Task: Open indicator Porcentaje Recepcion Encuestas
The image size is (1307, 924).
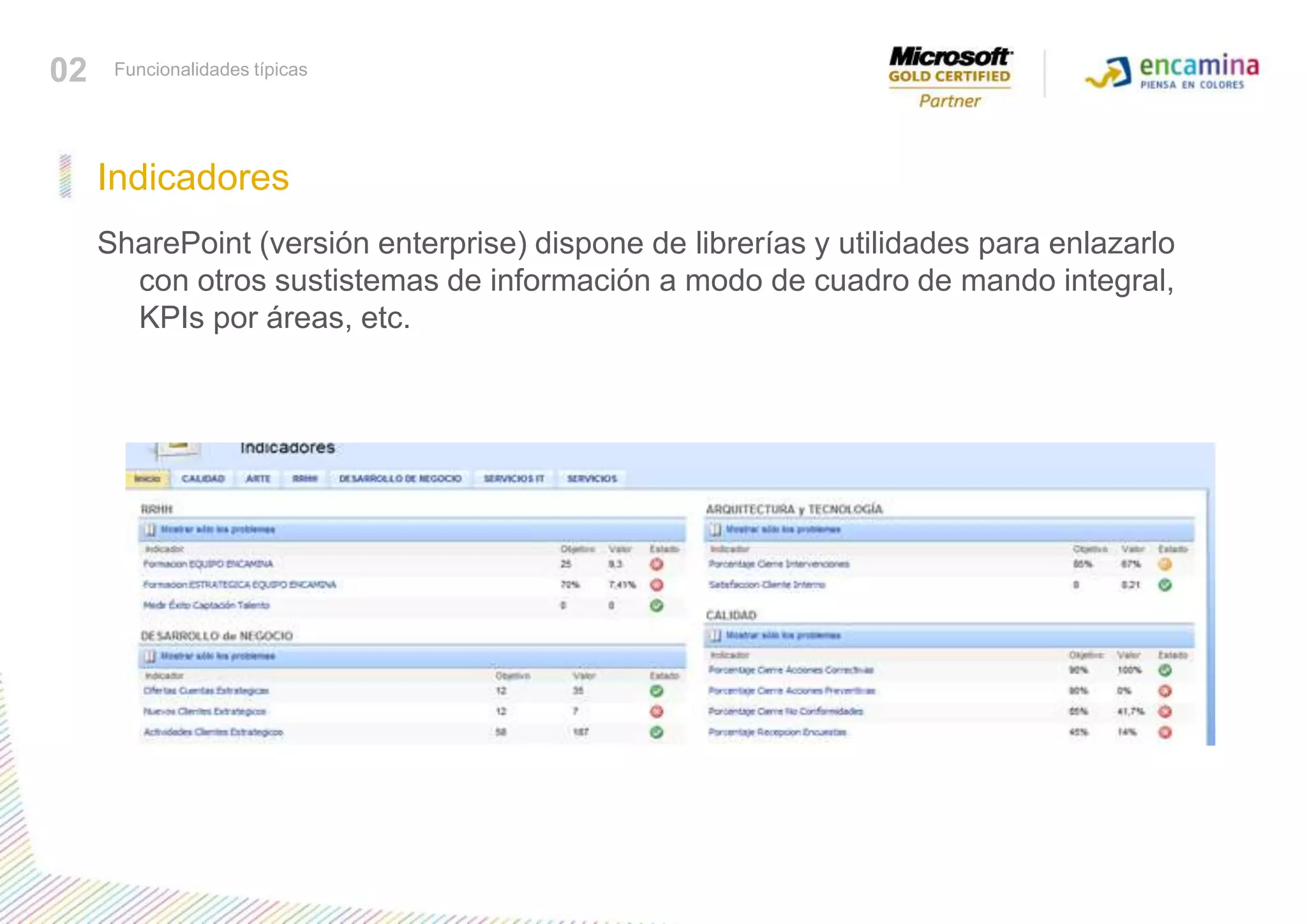Action: [777, 732]
